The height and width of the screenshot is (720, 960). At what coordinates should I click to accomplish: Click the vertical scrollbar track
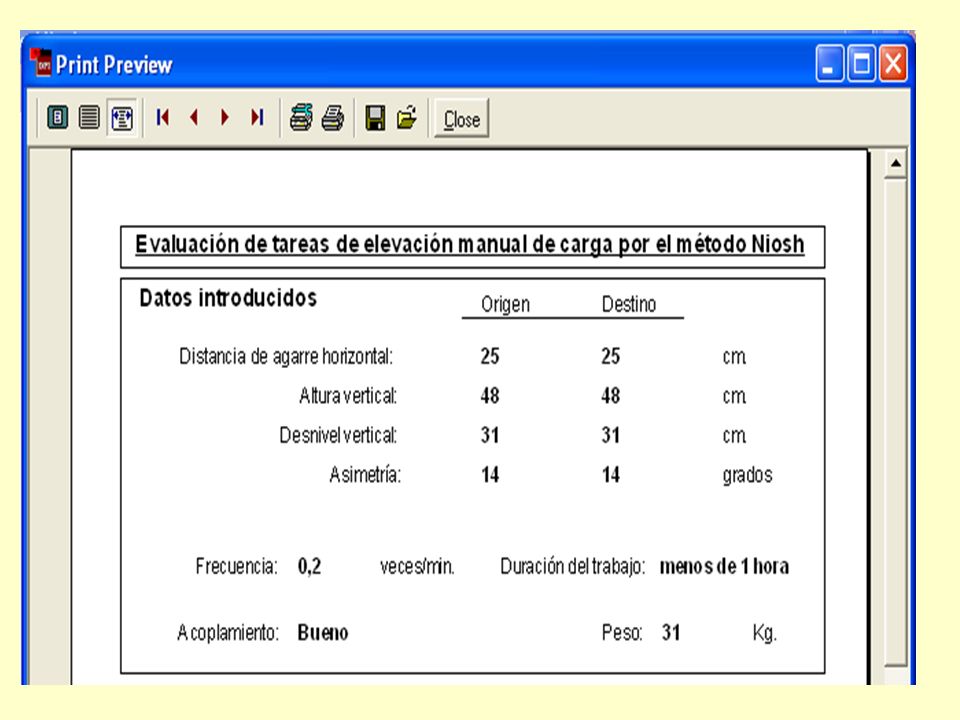896,421
